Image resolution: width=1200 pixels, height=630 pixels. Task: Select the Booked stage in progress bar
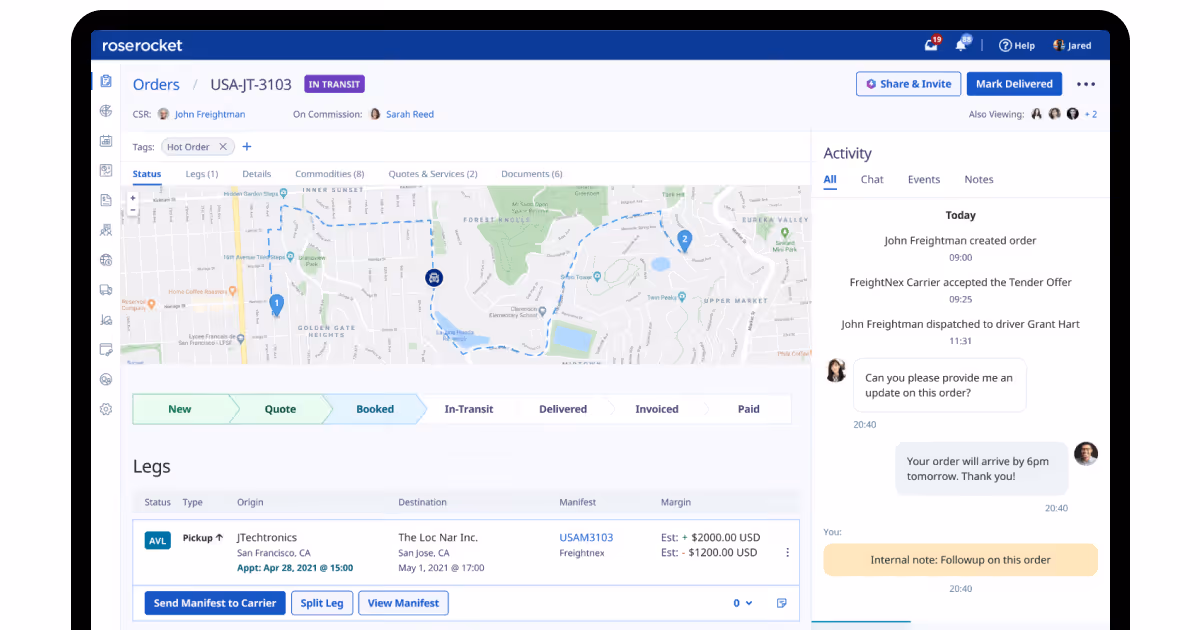click(375, 409)
